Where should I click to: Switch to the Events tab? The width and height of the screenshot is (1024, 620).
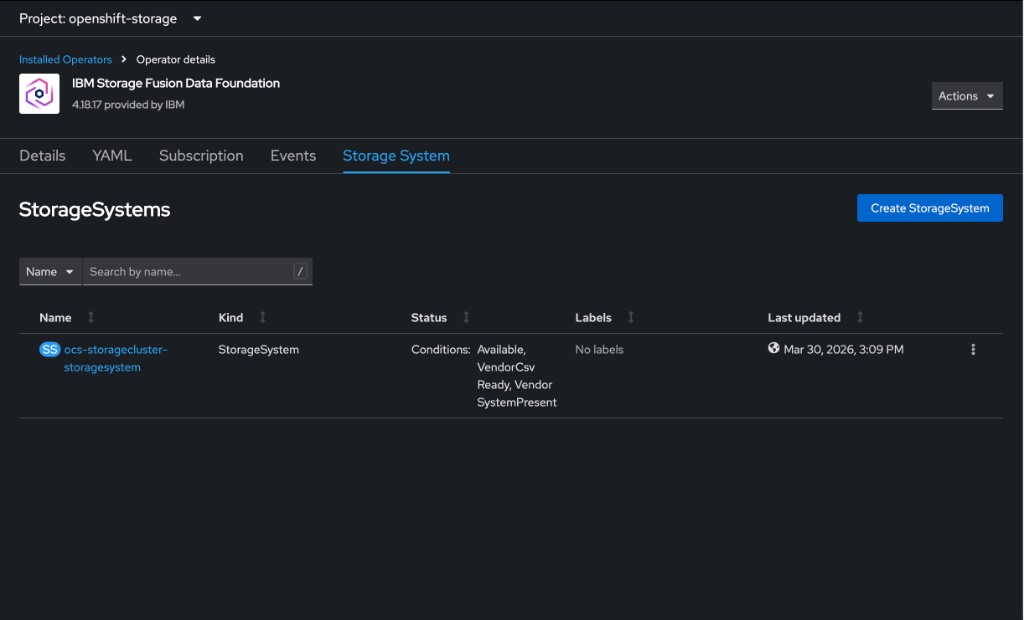[292, 155]
